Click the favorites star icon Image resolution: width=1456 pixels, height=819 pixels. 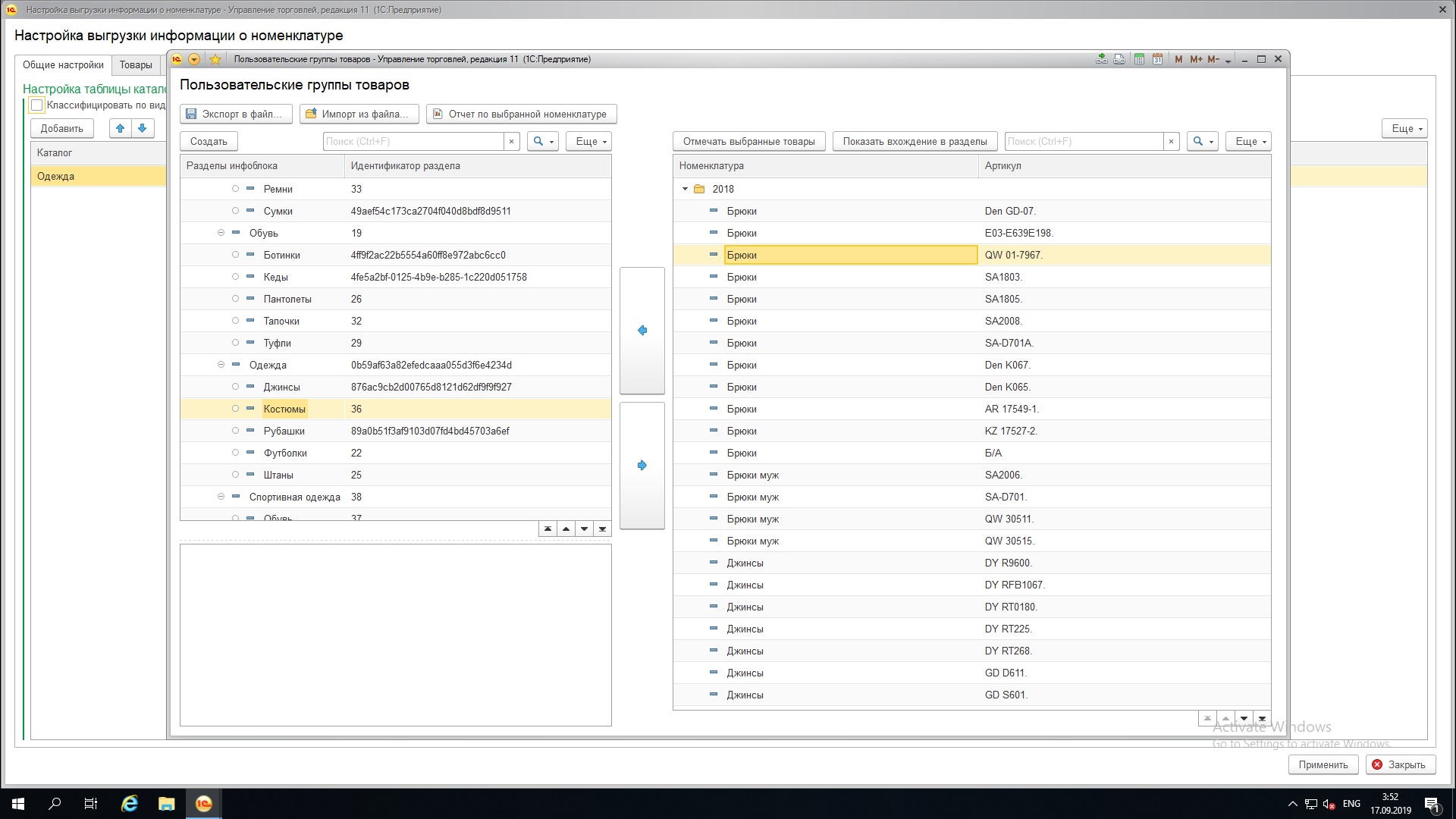pyautogui.click(x=215, y=59)
